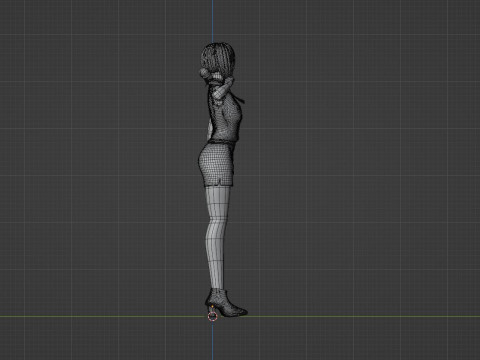This screenshot has width=480, height=360.
Task: Select the high-heel boot mesh
Action: point(224,303)
